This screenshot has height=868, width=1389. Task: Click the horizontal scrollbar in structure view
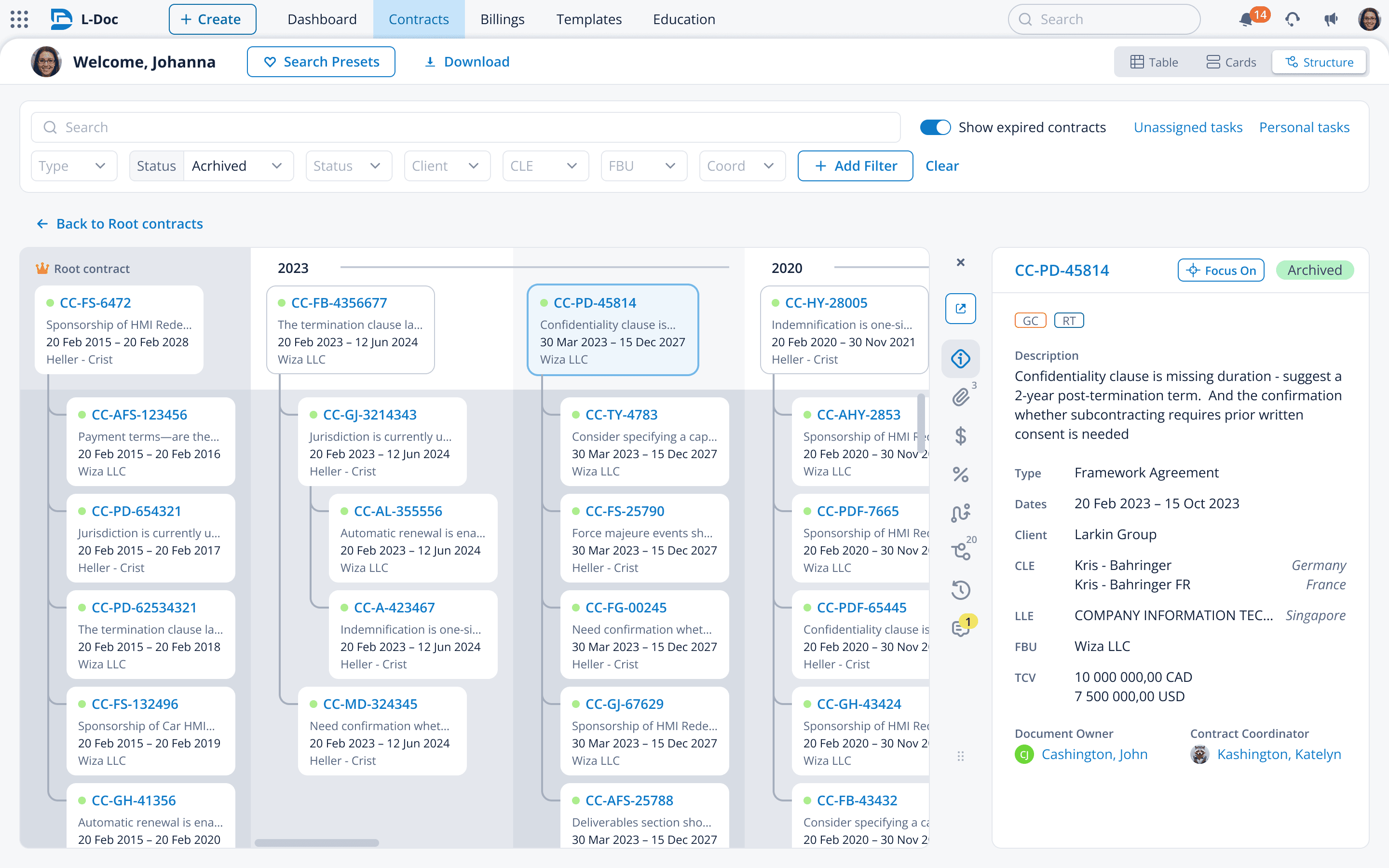tap(316, 843)
